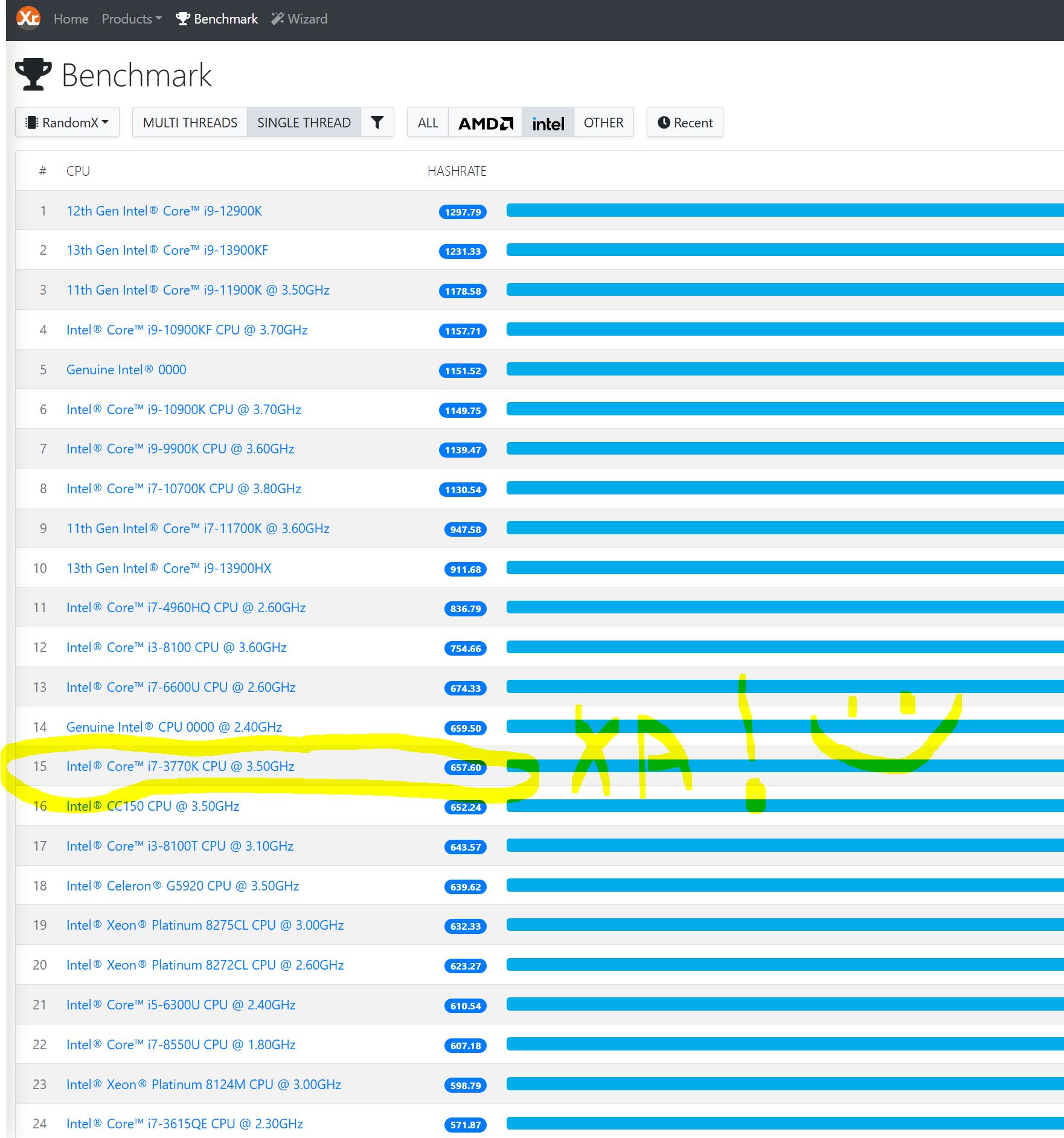This screenshot has height=1138, width=1064.
Task: Click the filter funnel icon
Action: click(377, 123)
